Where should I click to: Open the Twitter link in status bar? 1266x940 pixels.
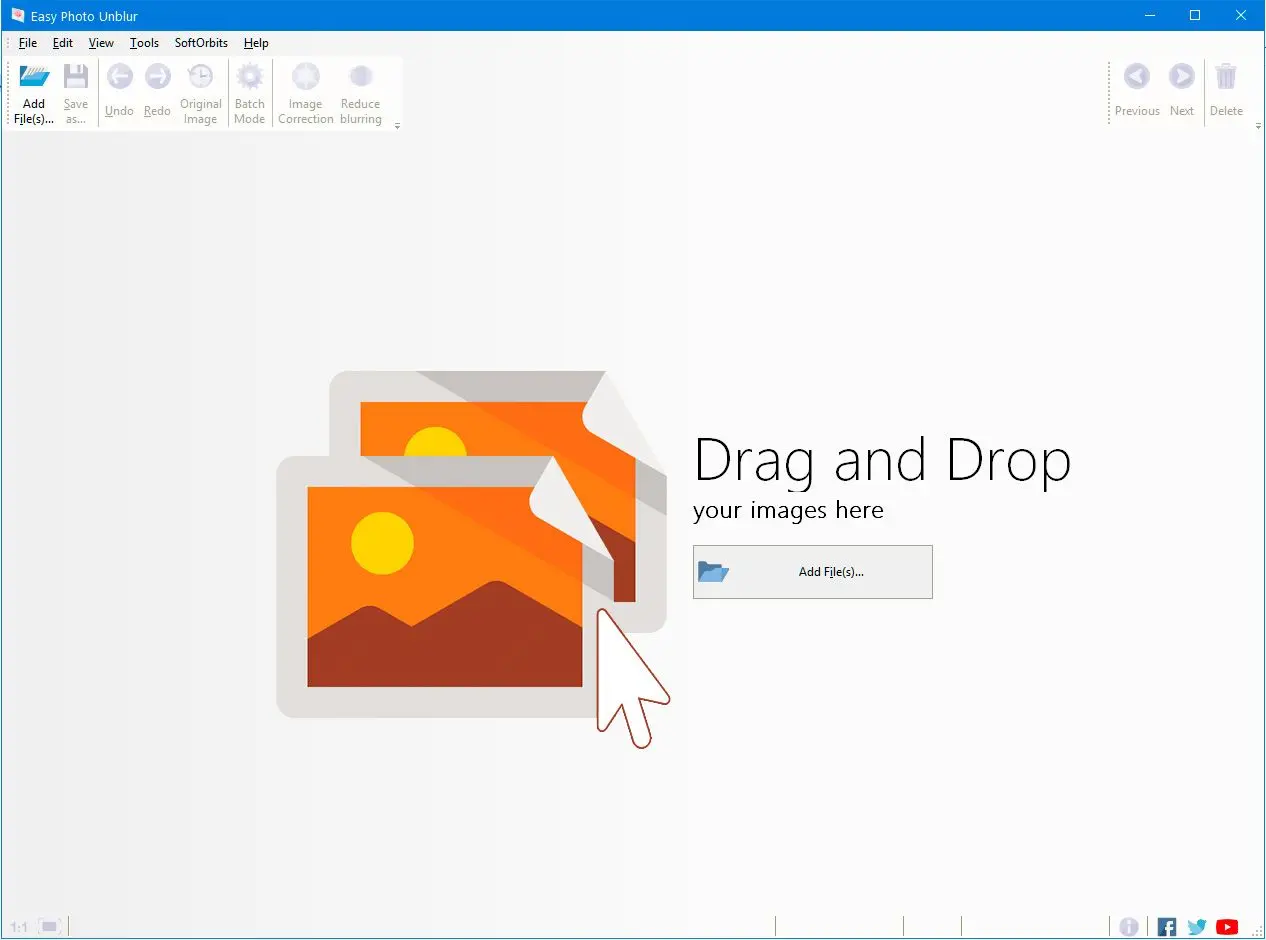pyautogui.click(x=1196, y=927)
